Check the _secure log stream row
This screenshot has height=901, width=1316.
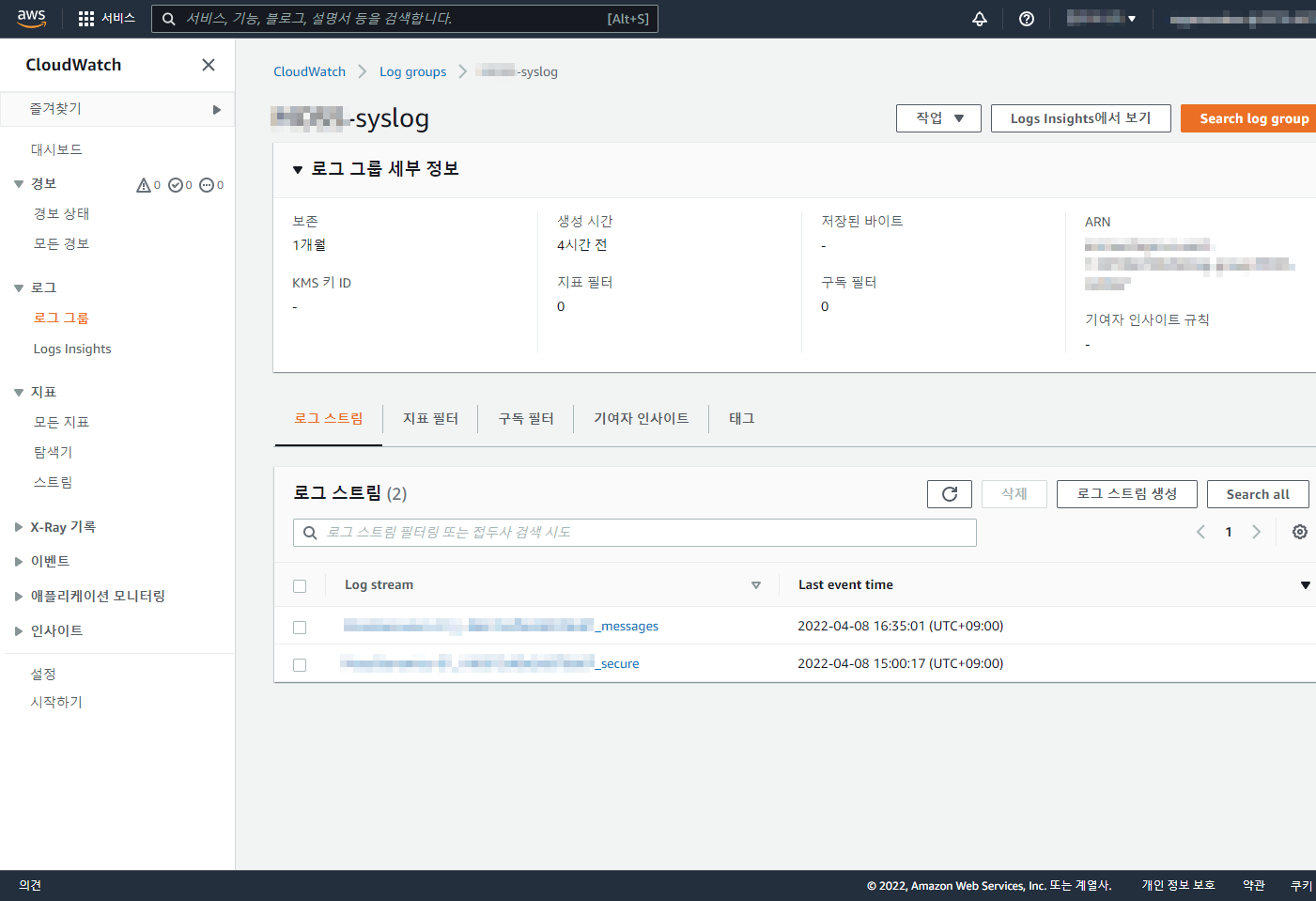[x=300, y=665]
